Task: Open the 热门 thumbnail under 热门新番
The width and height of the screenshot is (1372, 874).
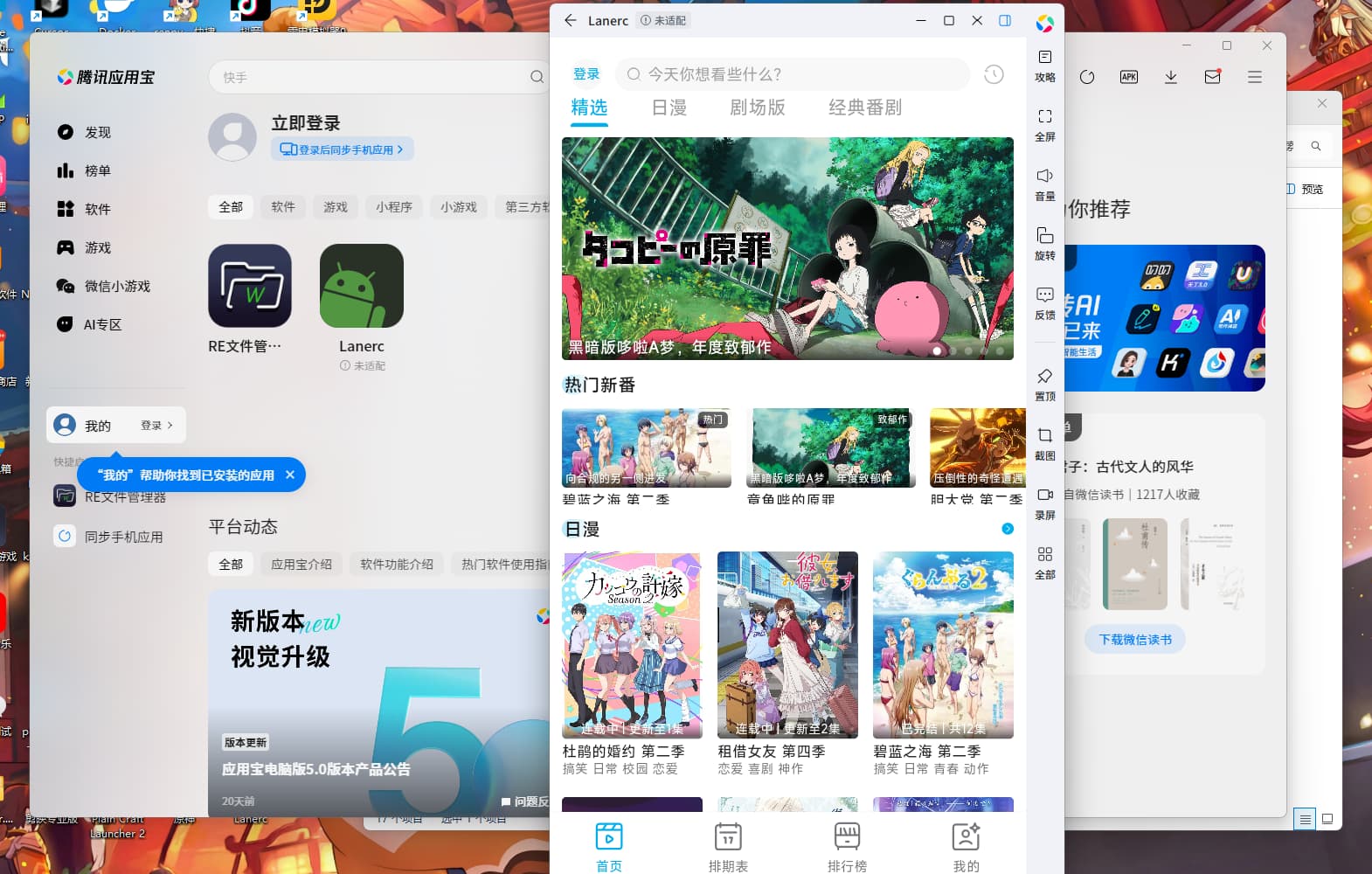Action: pos(647,447)
